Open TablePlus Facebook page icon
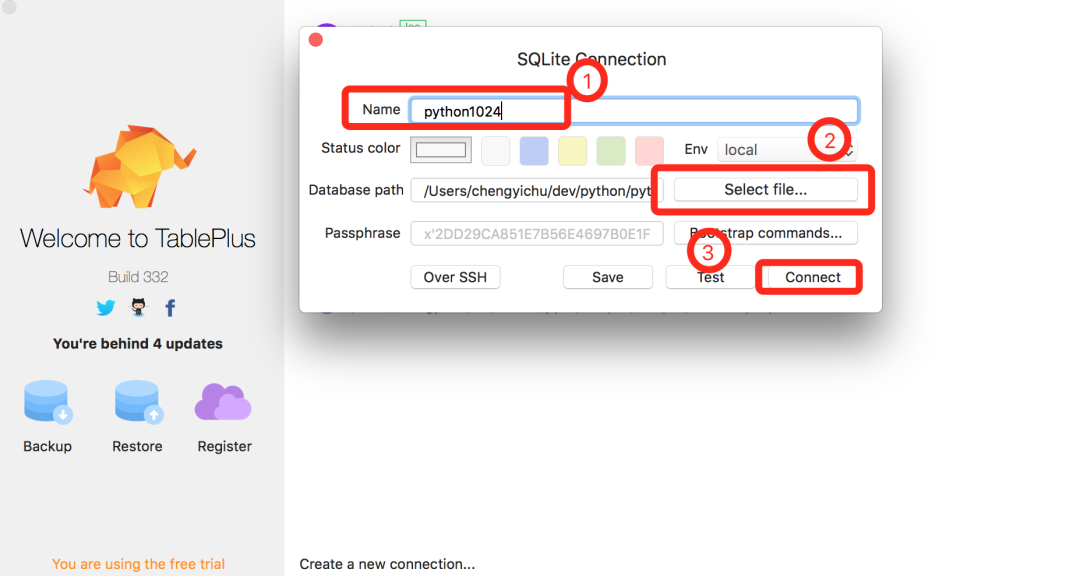Viewport: 1080px width, 576px height. click(170, 307)
